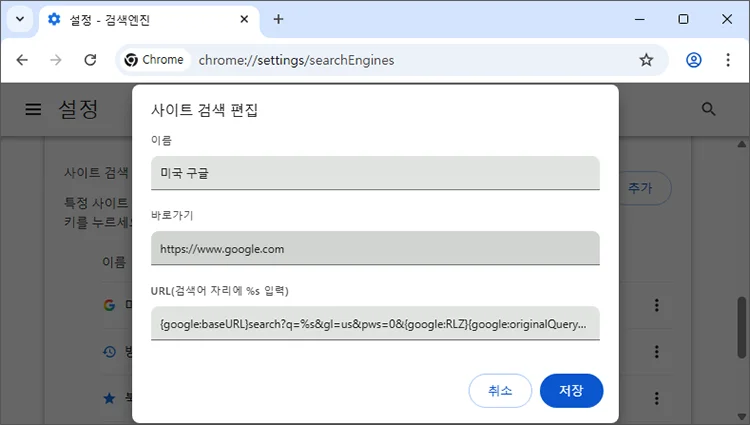Go forward to next page
The image size is (750, 425).
tap(56, 60)
